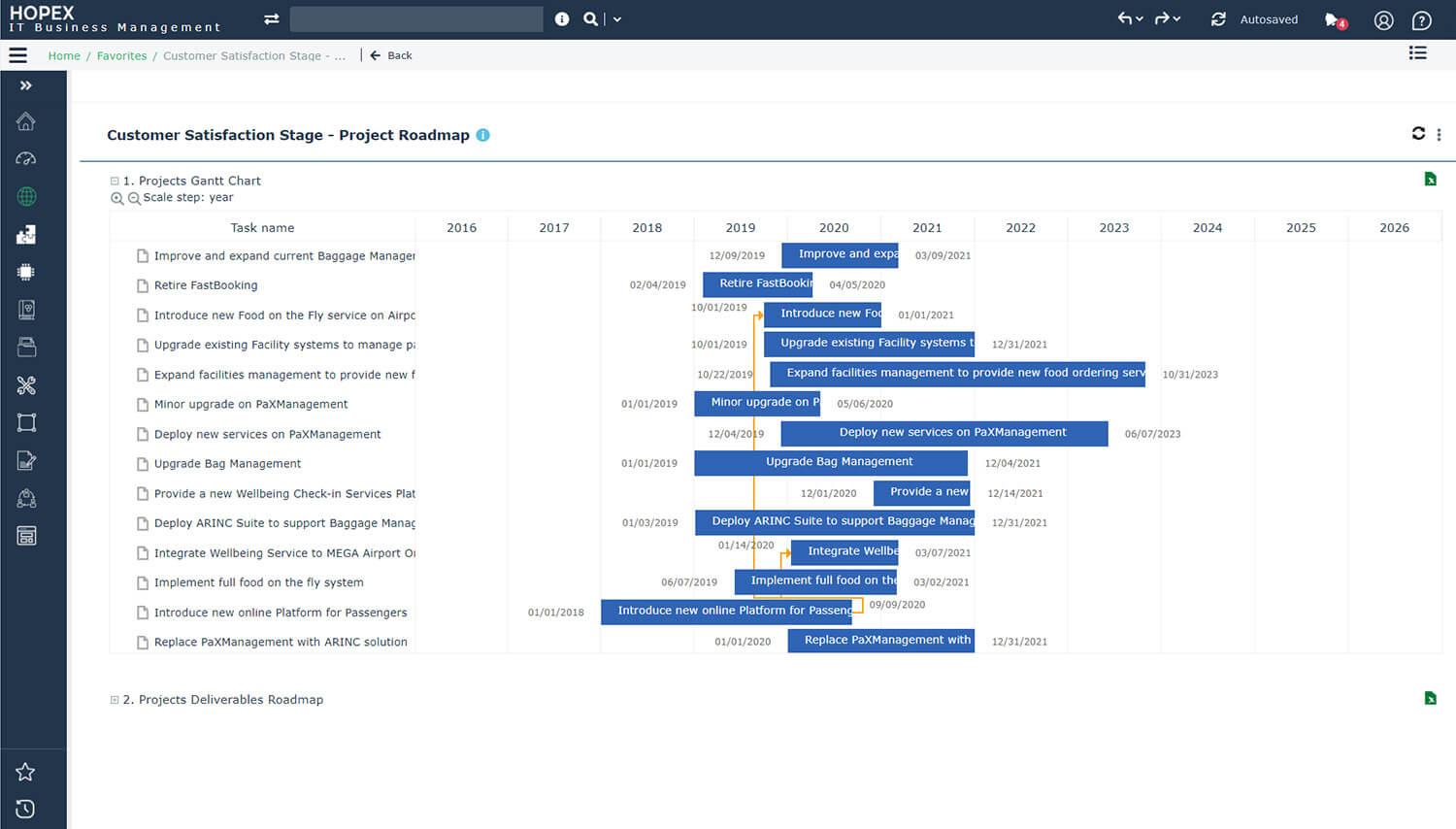
Task: Open the chip processor sidebar icon
Action: (26, 272)
